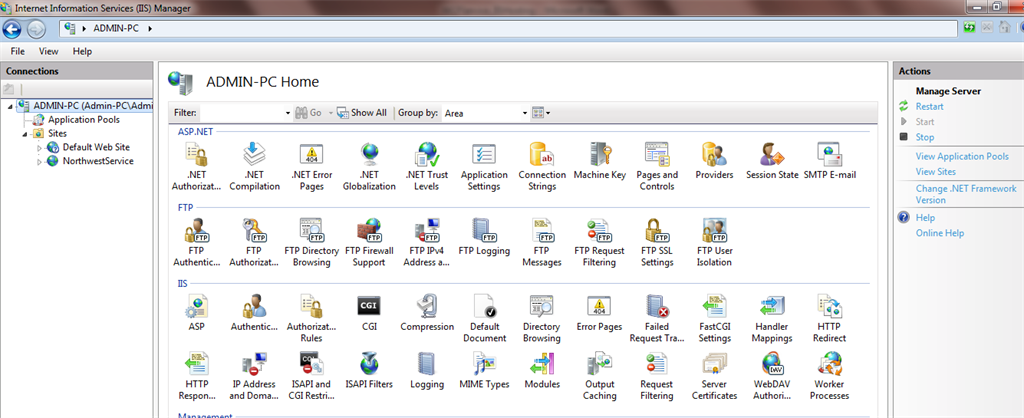The height and width of the screenshot is (418, 1024).
Task: Open SMTP E-mail feature
Action: [829, 161]
